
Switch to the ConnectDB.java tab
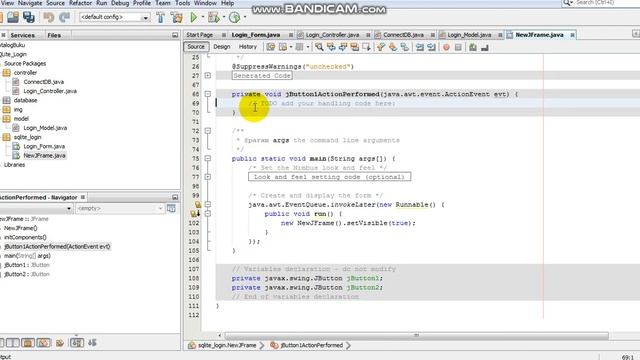pyautogui.click(x=403, y=35)
